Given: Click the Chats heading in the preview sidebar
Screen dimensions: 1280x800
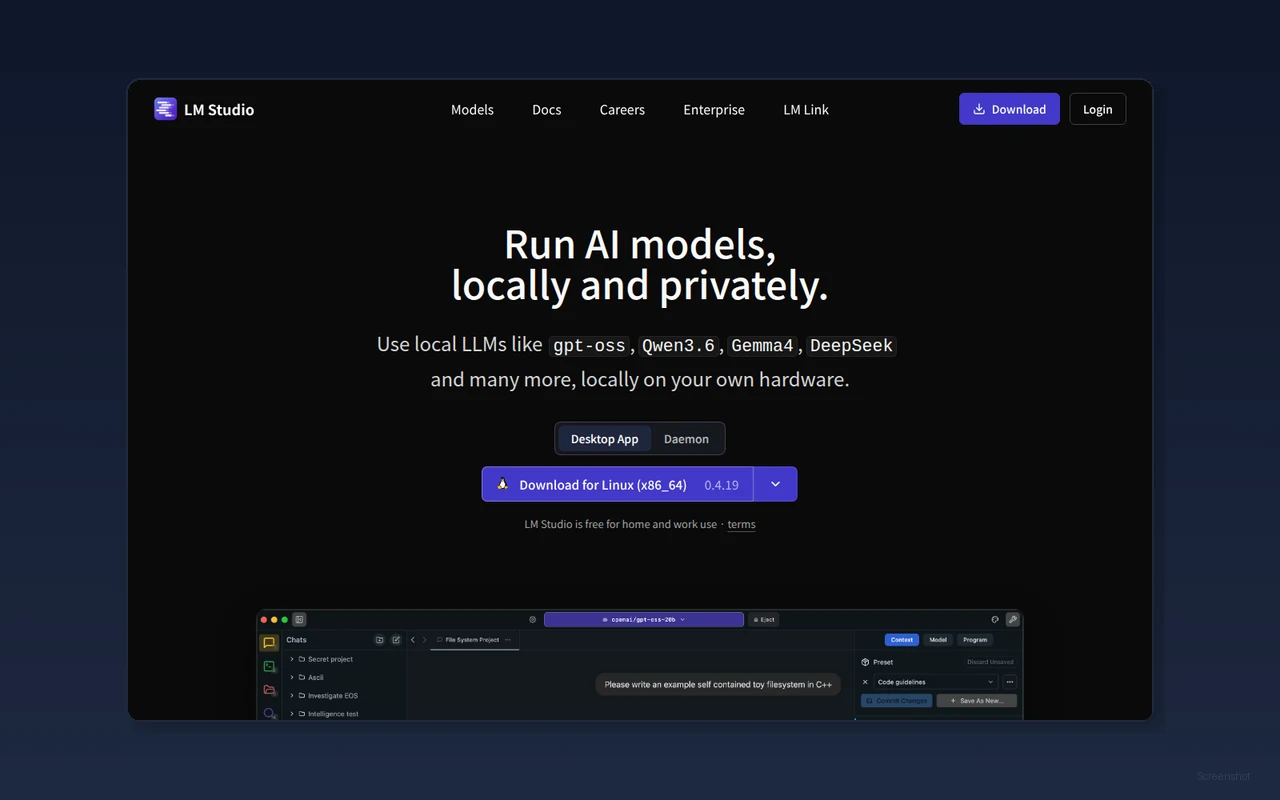Looking at the screenshot, I should tap(297, 640).
